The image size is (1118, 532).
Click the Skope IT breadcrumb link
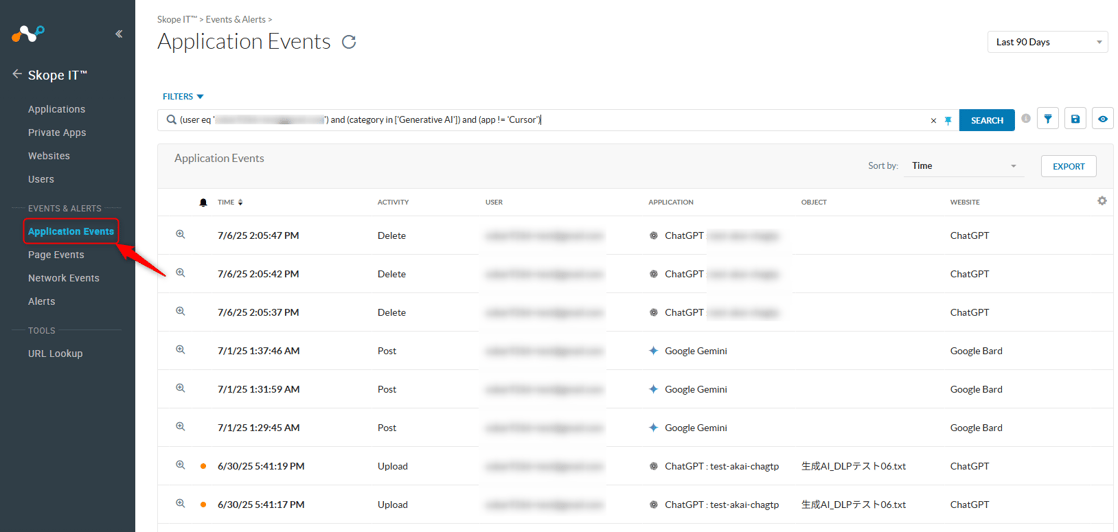[x=177, y=20]
